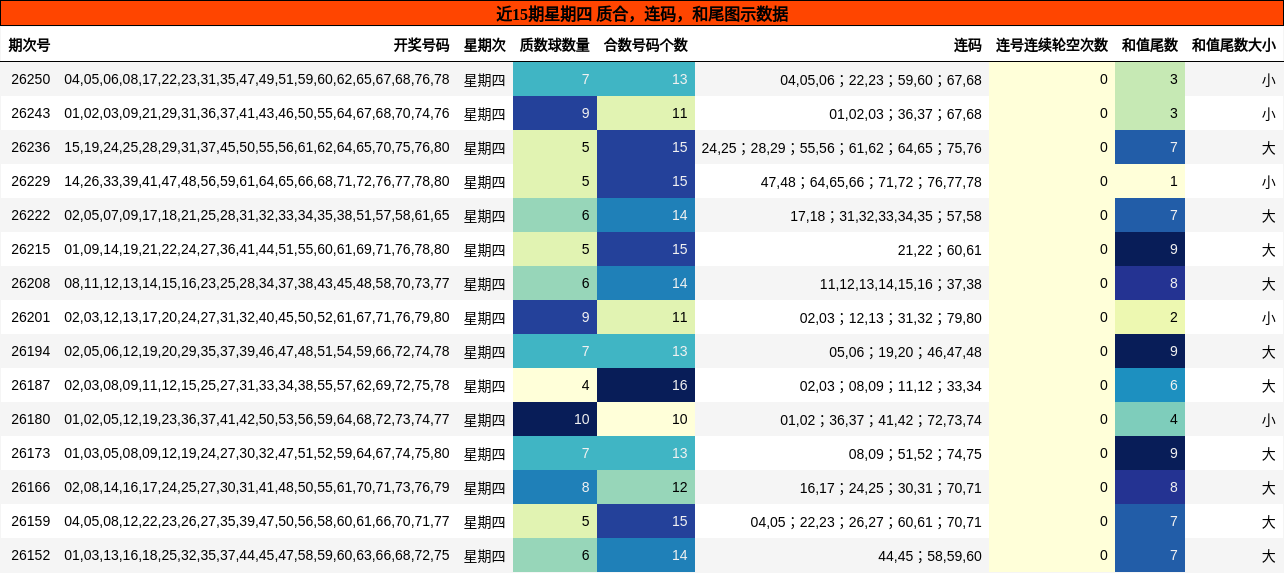Click 和值尾数 cell 9 in row 26215

1150,249
